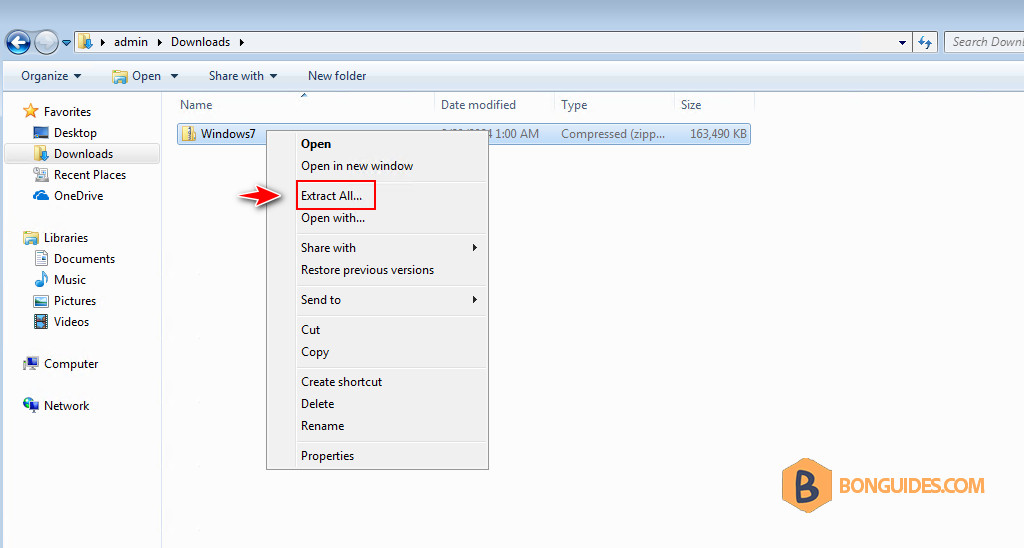Open the Music library
This screenshot has width=1024, height=548.
pos(70,280)
